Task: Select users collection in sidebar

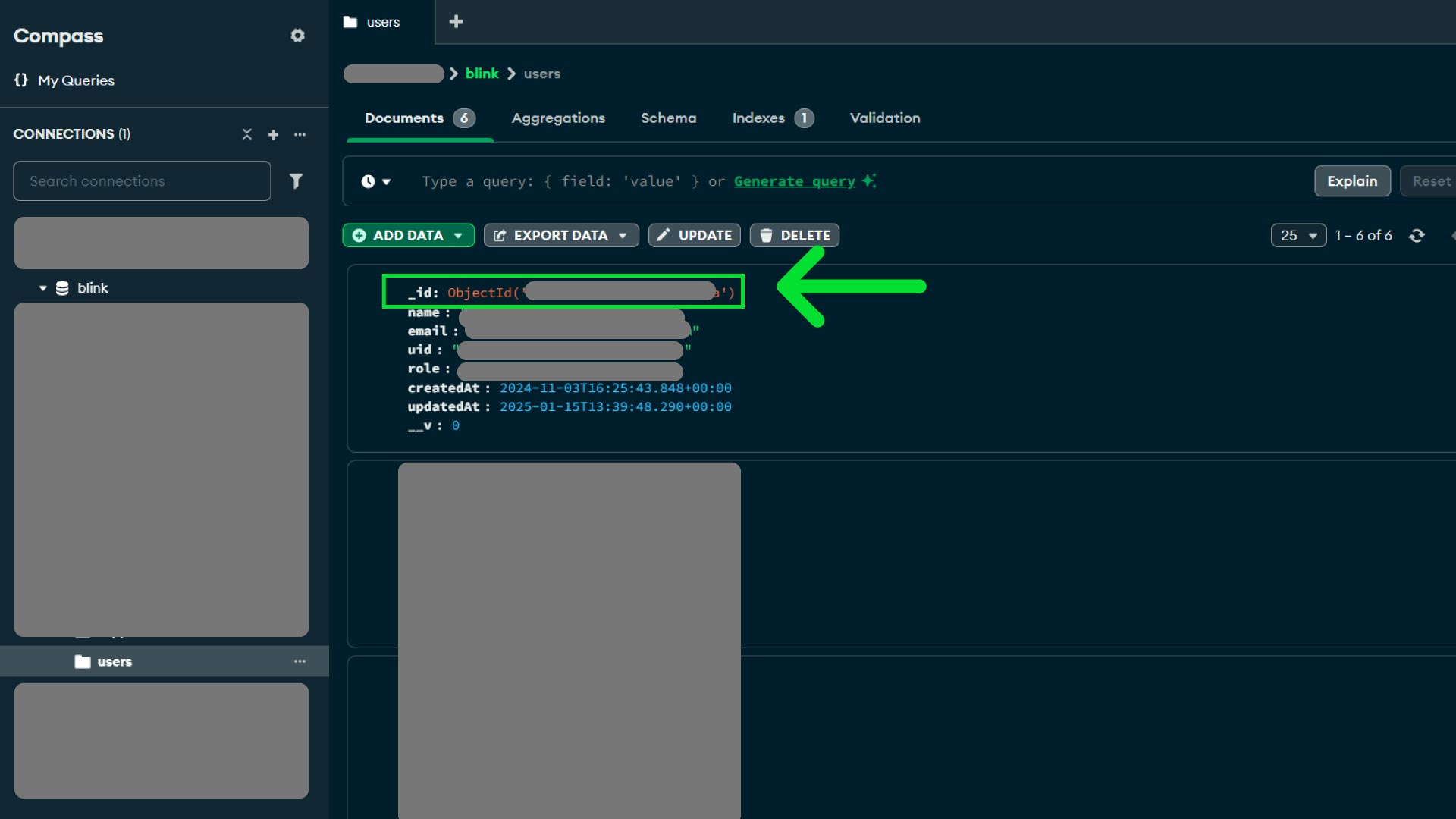Action: pos(115,662)
